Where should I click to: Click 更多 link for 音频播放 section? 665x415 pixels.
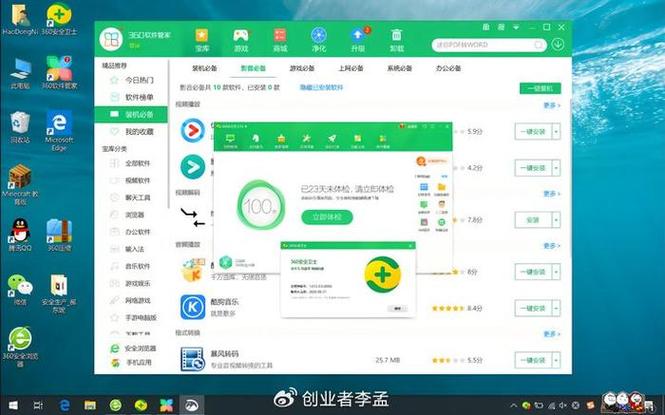coord(552,246)
